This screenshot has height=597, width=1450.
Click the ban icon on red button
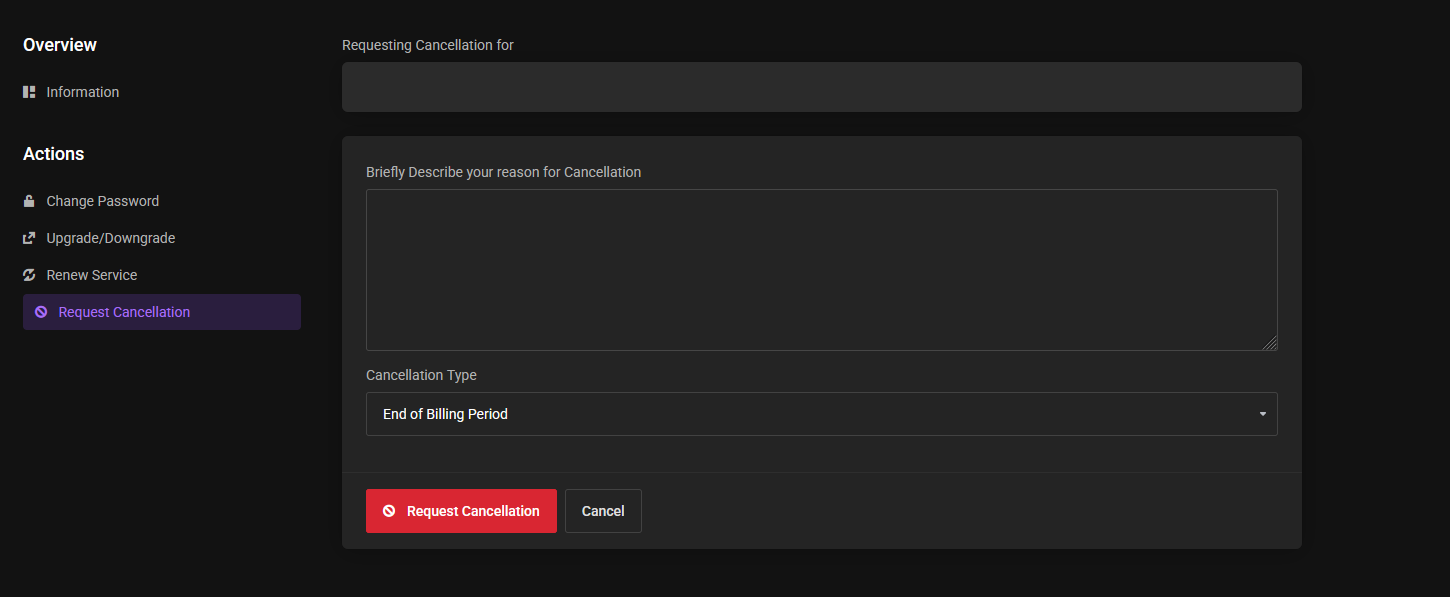[389, 511]
